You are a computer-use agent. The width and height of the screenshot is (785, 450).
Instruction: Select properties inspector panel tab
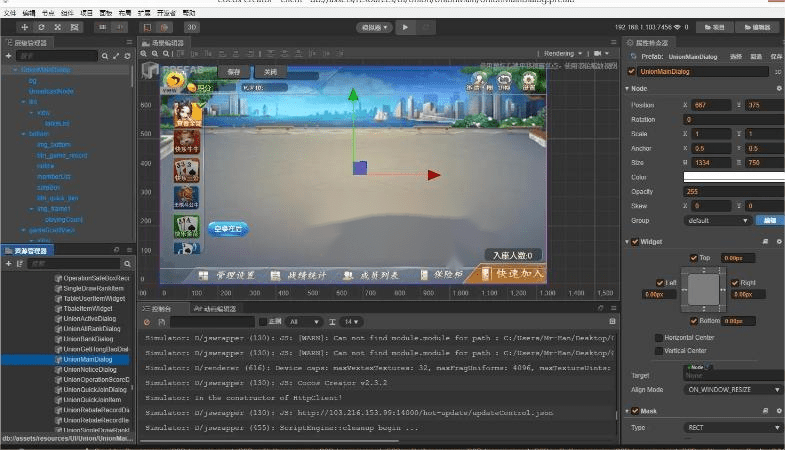647,43
